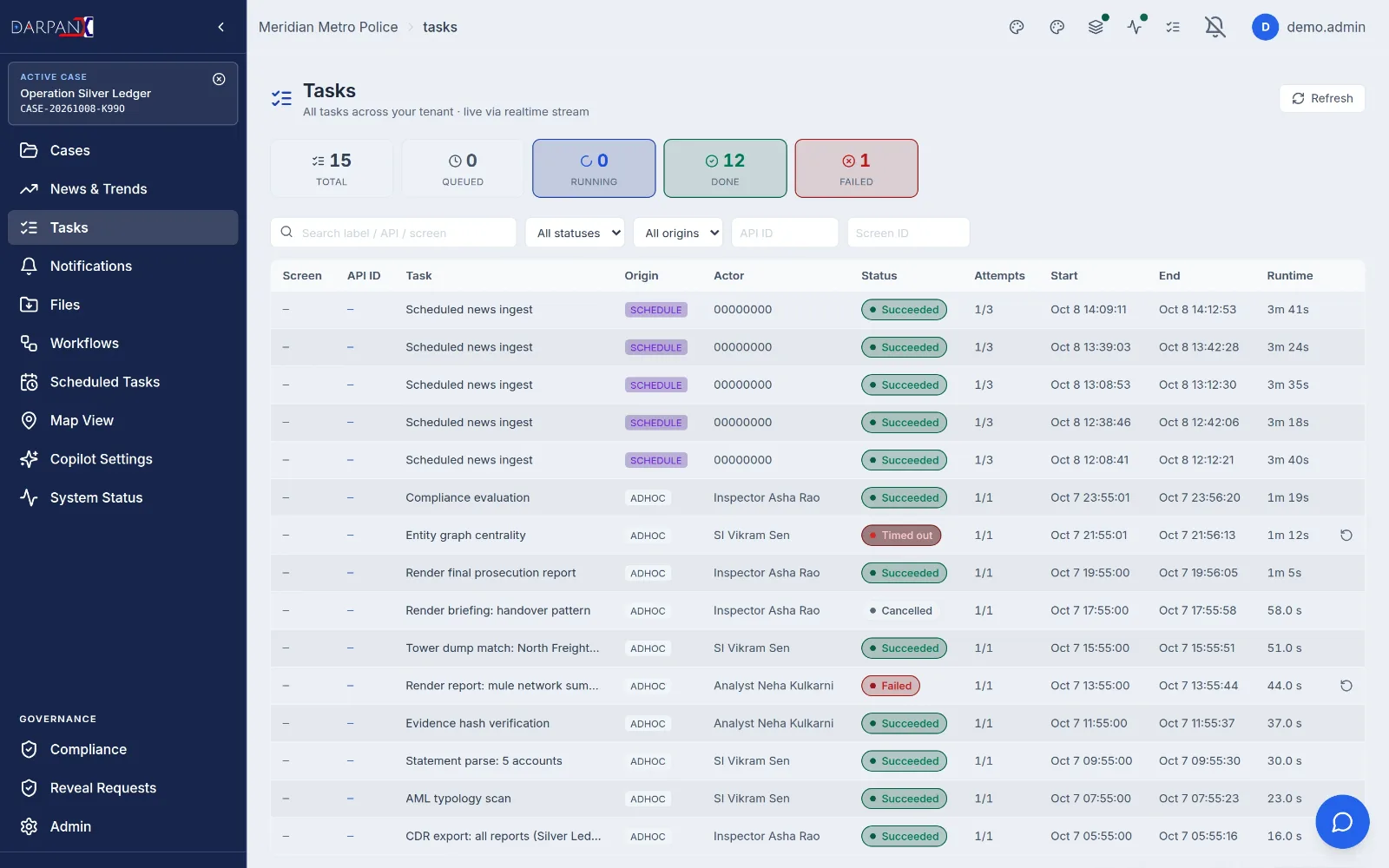1389x868 pixels.
Task: Open the Map View pin icon
Action: (x=29, y=420)
